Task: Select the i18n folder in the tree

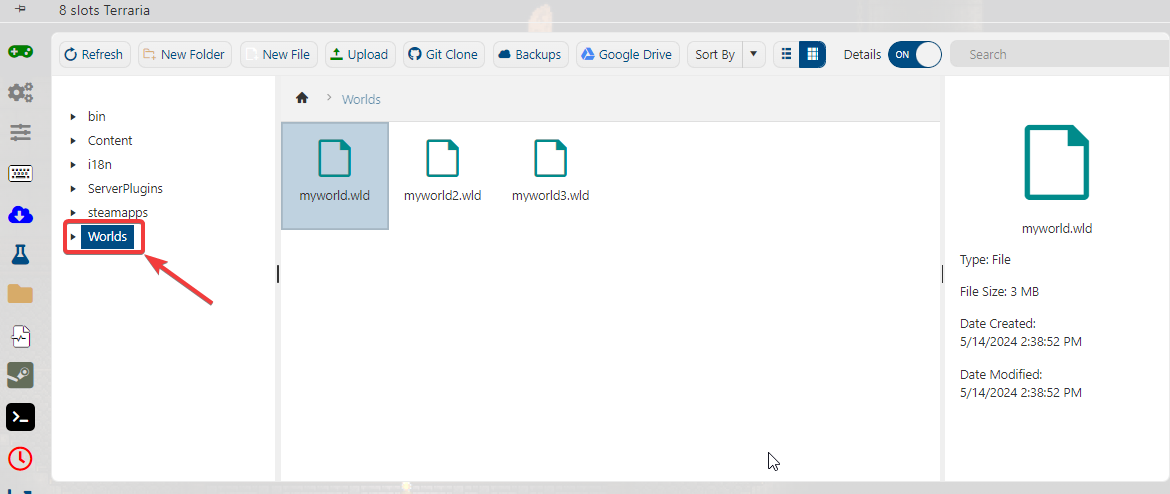Action: (x=99, y=164)
